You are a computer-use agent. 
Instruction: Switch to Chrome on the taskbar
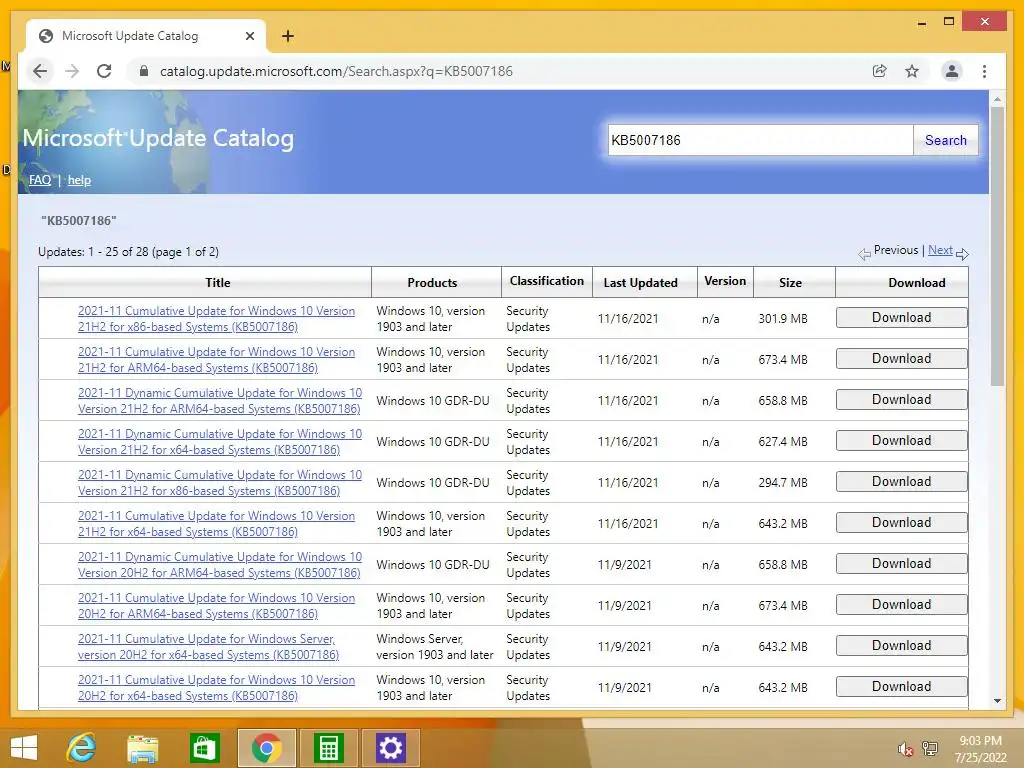(x=266, y=748)
